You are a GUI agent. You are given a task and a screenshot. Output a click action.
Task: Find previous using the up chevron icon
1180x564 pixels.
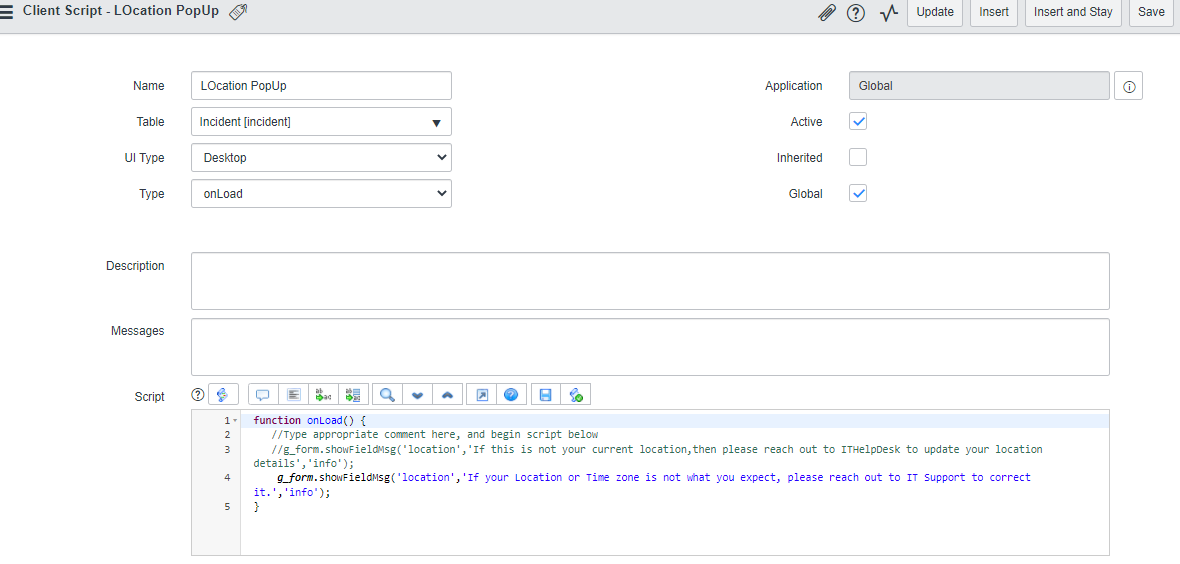coord(448,394)
